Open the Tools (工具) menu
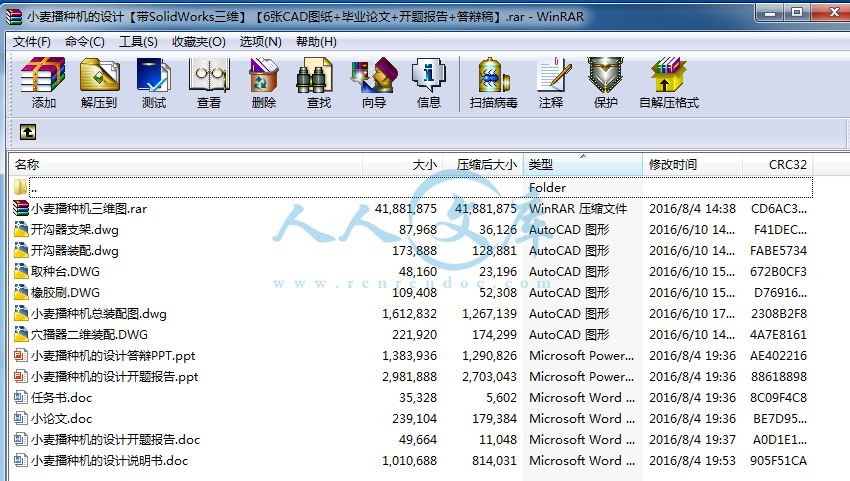The height and width of the screenshot is (481, 850). tap(138, 42)
